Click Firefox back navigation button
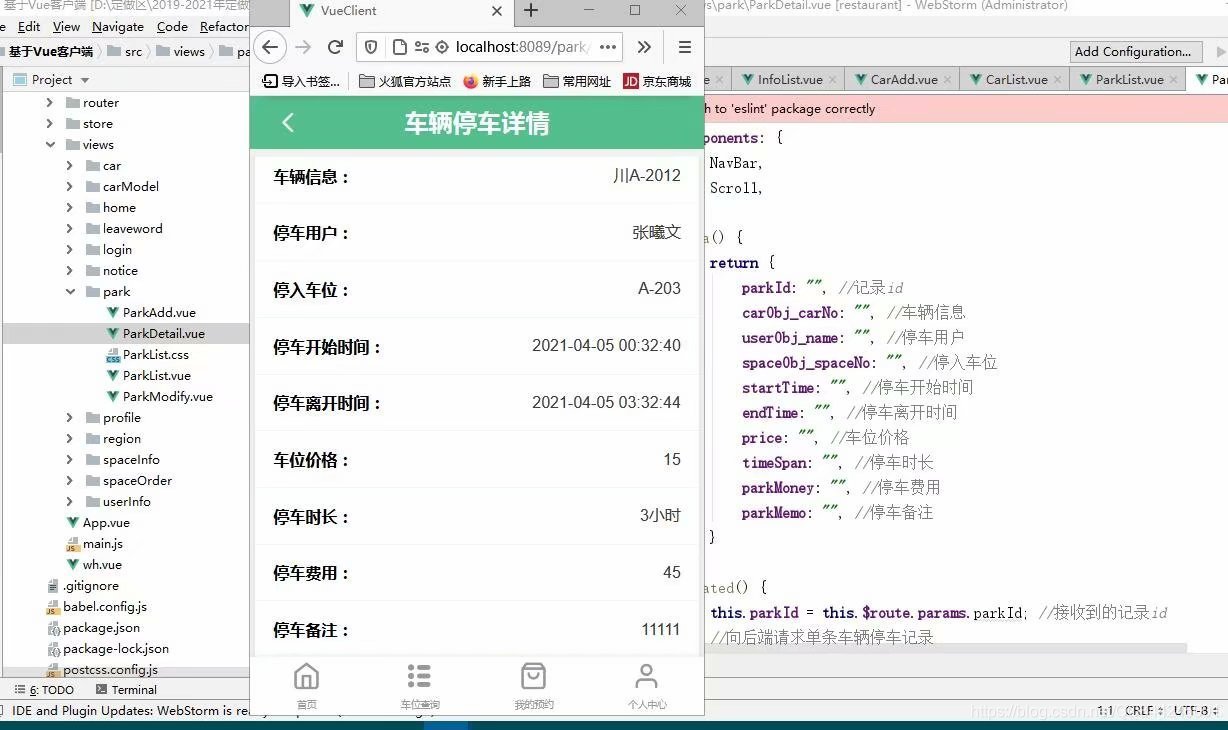Image resolution: width=1228 pixels, height=730 pixels. pos(270,47)
